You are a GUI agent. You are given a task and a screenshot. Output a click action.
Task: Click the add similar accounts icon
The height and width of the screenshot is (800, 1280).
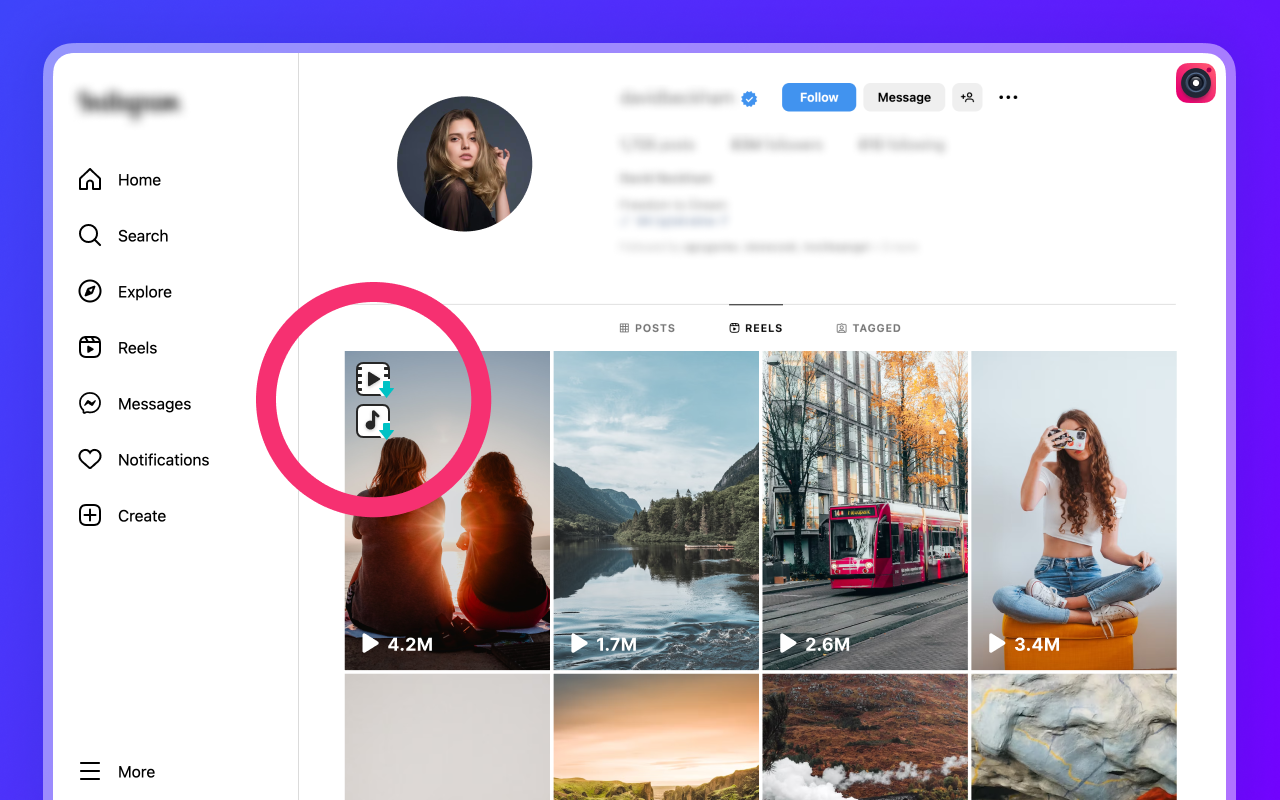coord(967,97)
